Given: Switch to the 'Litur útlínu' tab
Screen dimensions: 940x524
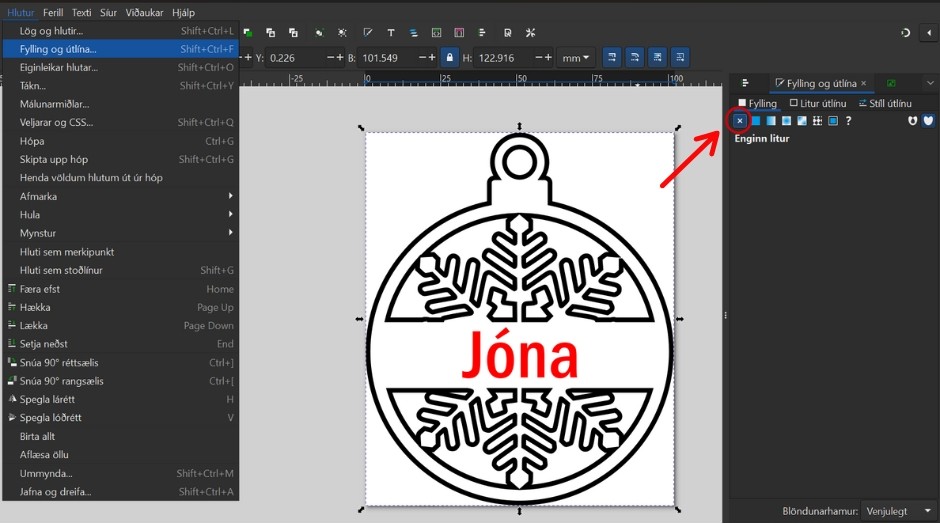Looking at the screenshot, I should (x=817, y=103).
